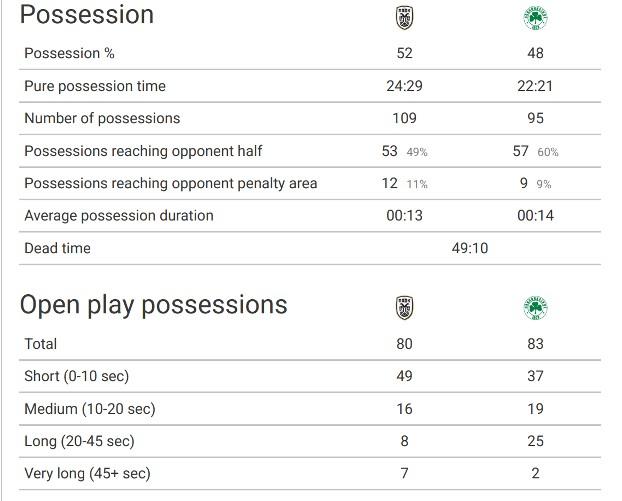Click the Average possession duration value 00:14
The height and width of the screenshot is (501, 622).
(535, 215)
